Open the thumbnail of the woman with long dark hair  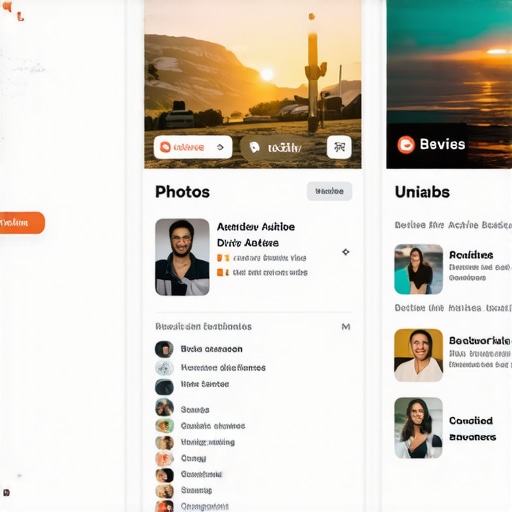click(x=419, y=428)
